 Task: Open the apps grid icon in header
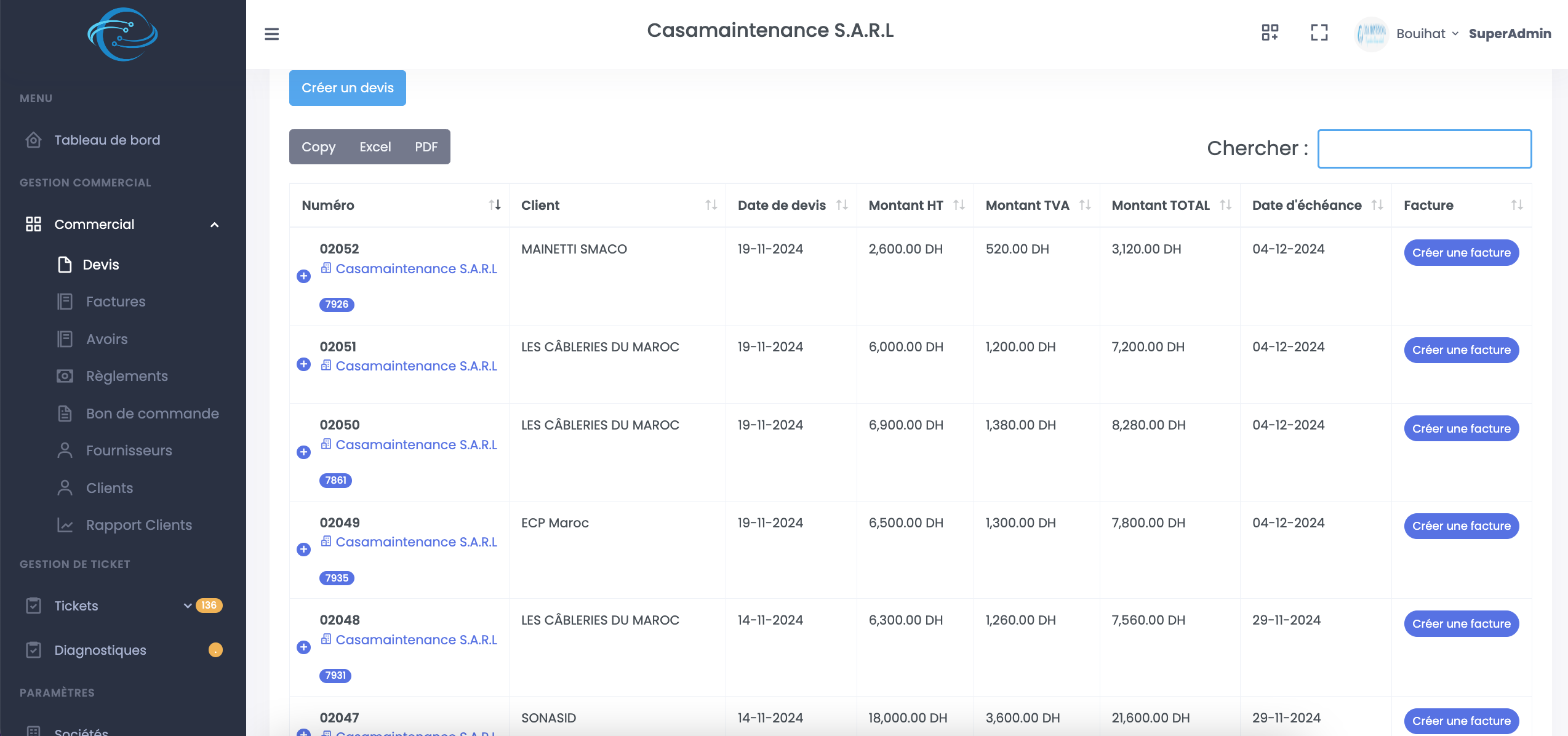1270,33
